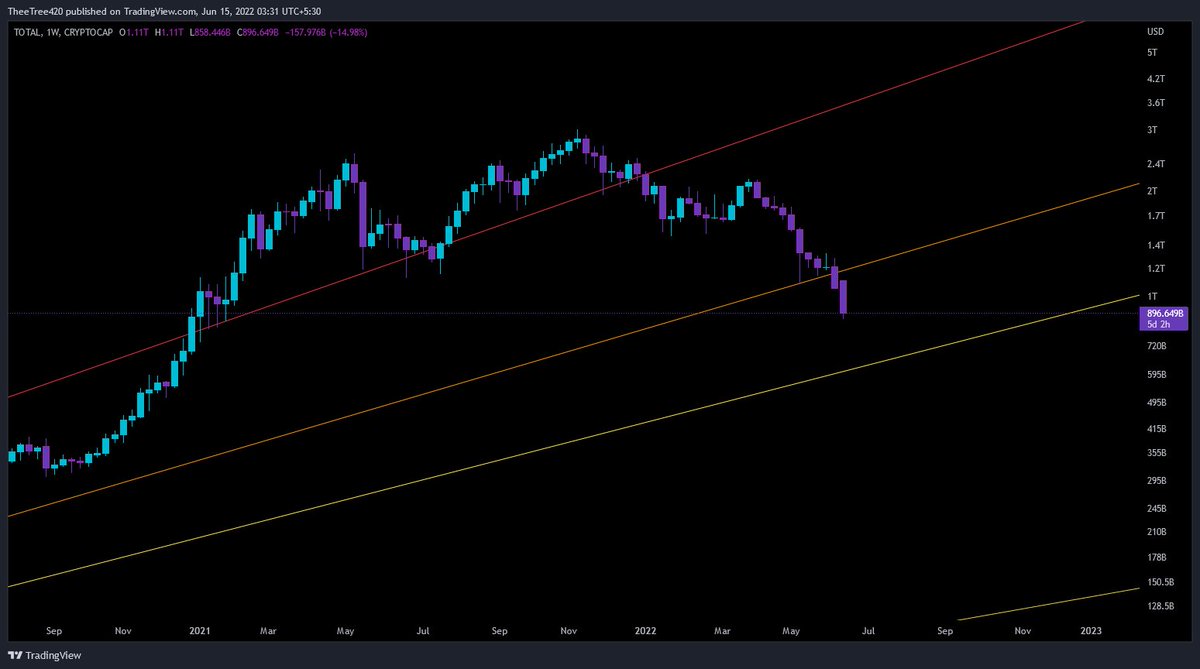1200x669 pixels.
Task: Click the 415B price axis label
Action: coord(1156,429)
